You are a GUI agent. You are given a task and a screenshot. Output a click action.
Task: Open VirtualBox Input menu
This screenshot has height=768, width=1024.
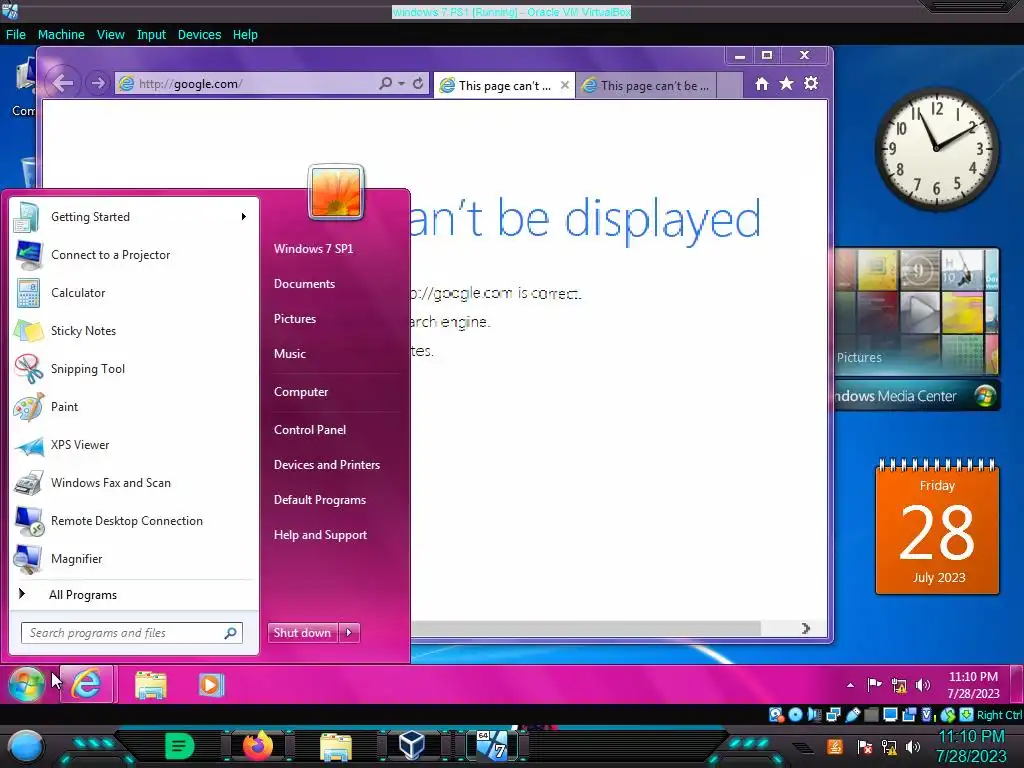(151, 35)
